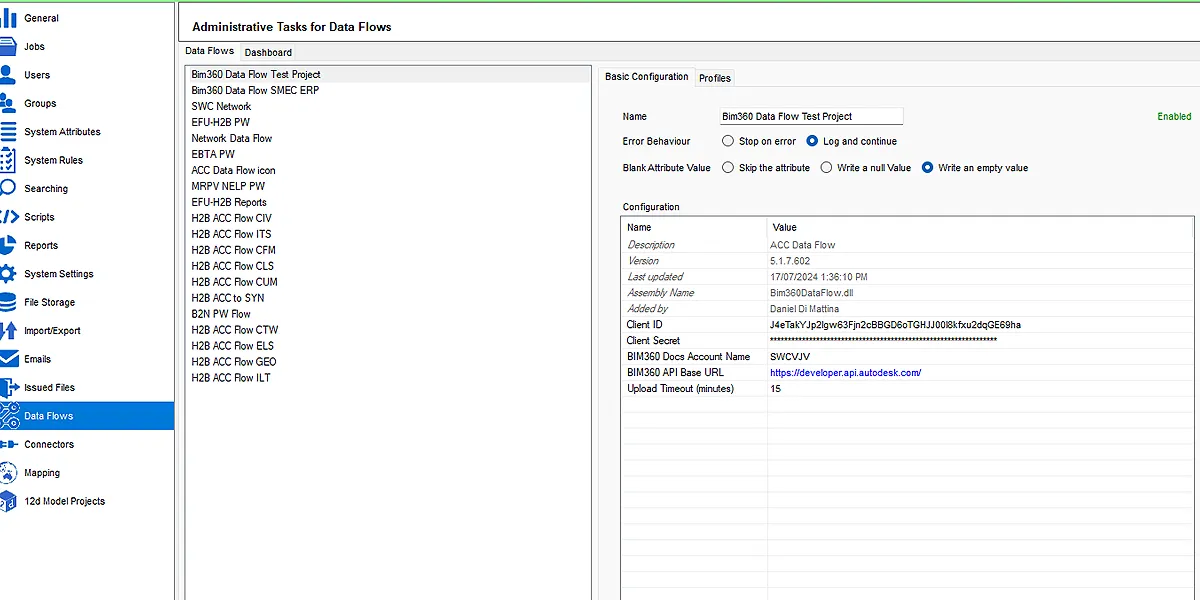
Task: Click the Jobs folder icon
Action: coord(8,46)
